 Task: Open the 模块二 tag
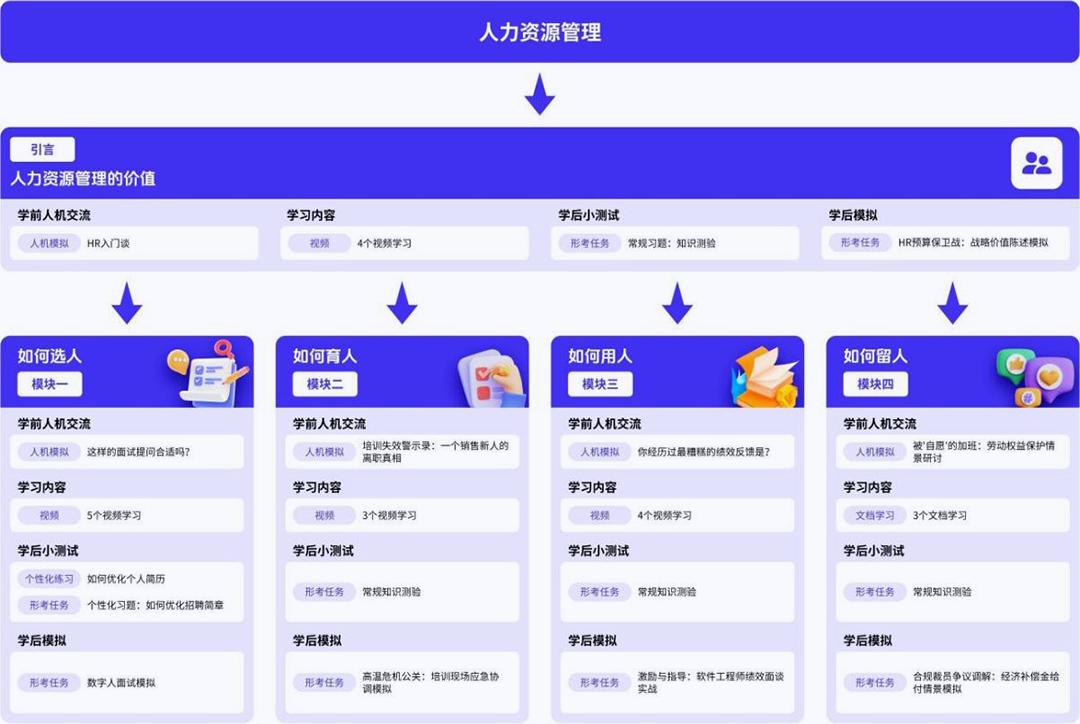click(x=324, y=384)
